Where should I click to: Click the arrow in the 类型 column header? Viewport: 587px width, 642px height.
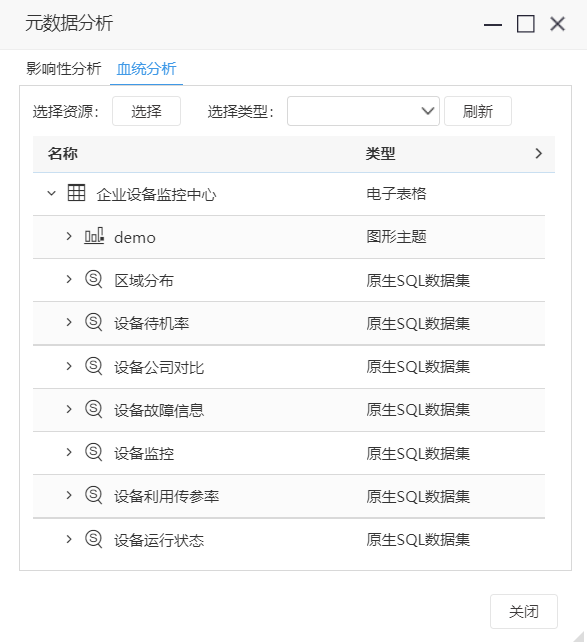point(538,154)
